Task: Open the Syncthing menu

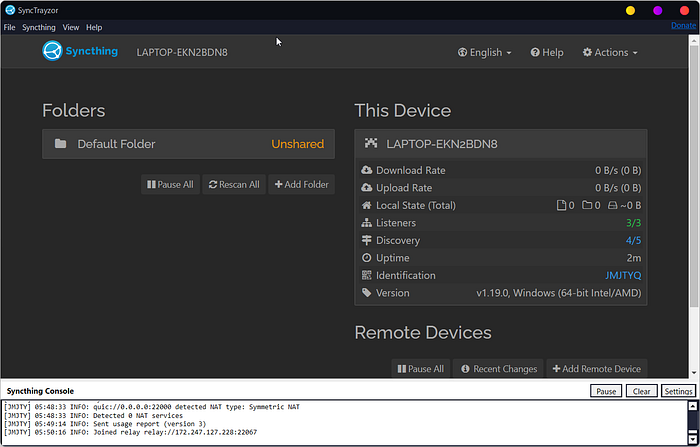Action: (39, 27)
